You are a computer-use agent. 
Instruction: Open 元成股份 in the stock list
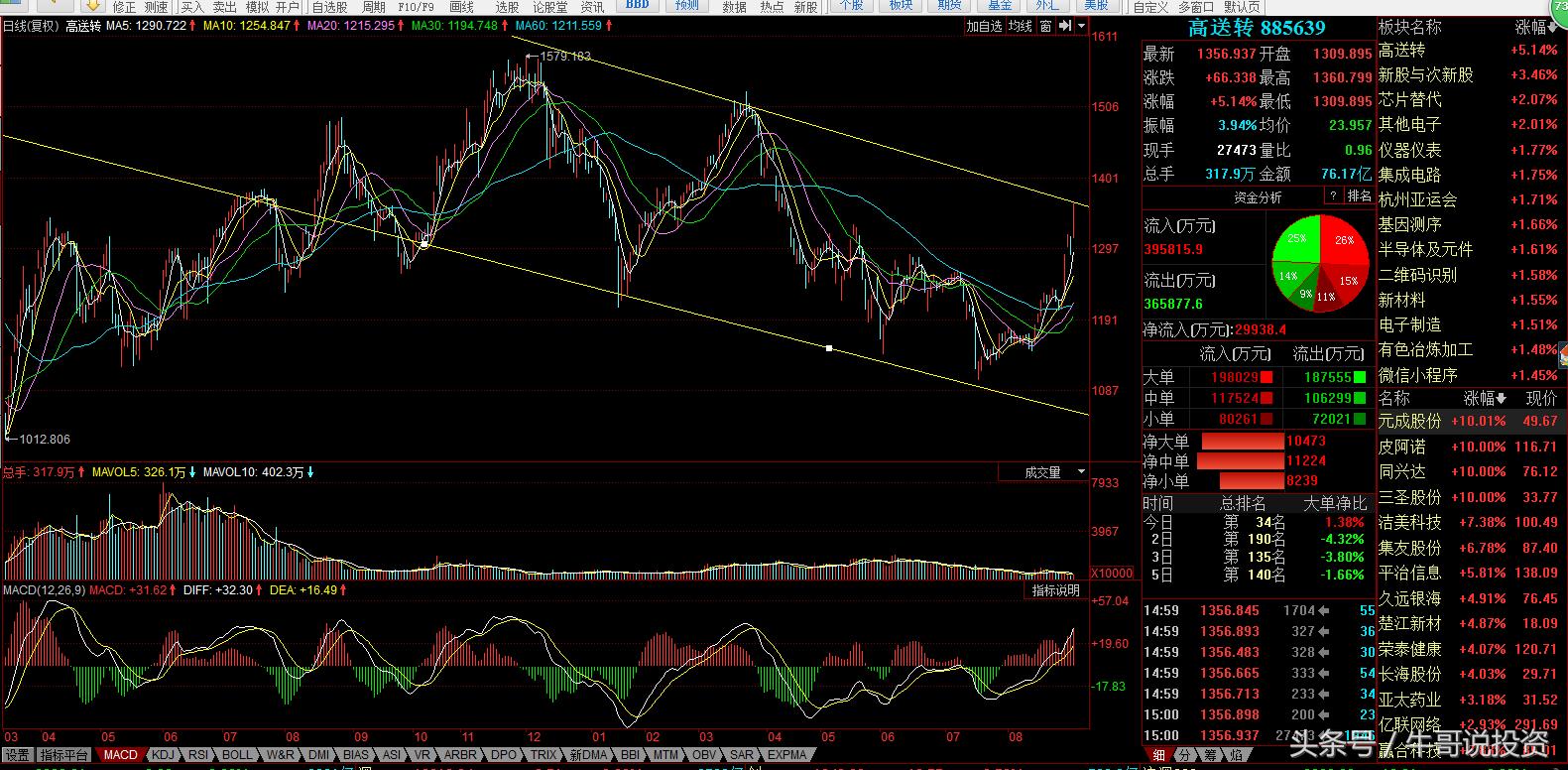click(1409, 422)
